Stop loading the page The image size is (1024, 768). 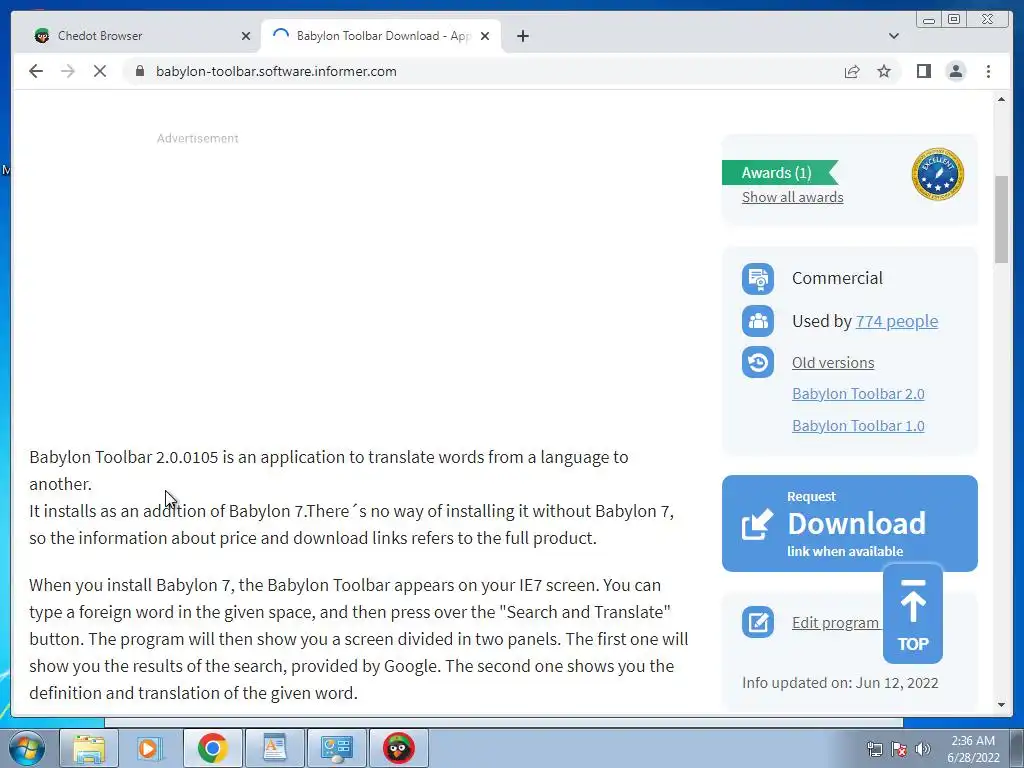[100, 71]
